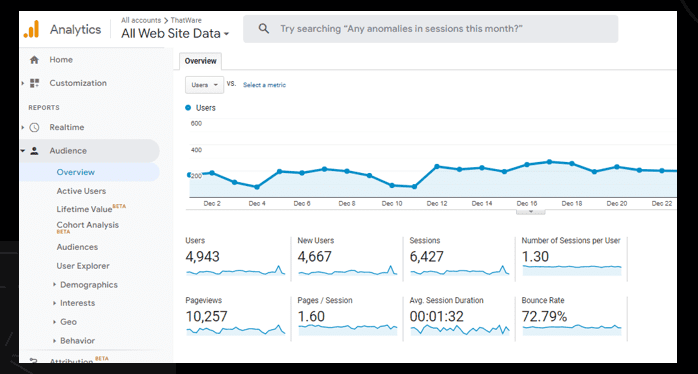Click the Analytics product name
This screenshot has width=698, height=374.
pyautogui.click(x=75, y=30)
